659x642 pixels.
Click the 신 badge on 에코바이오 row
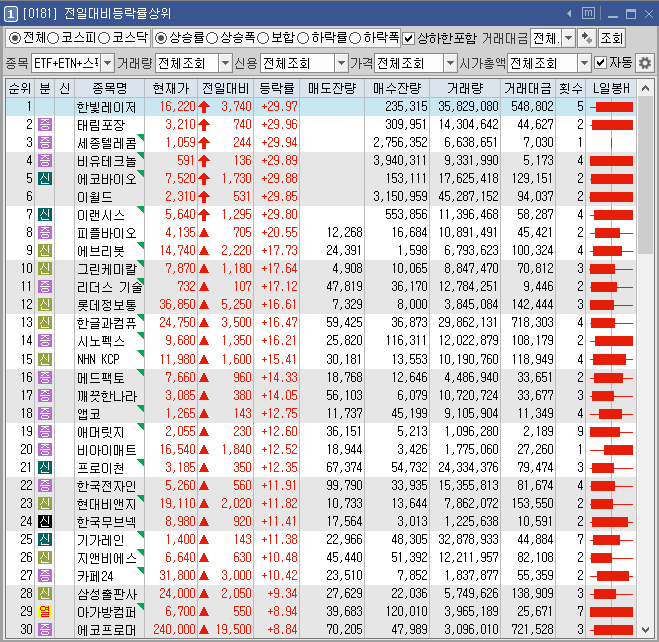45,179
